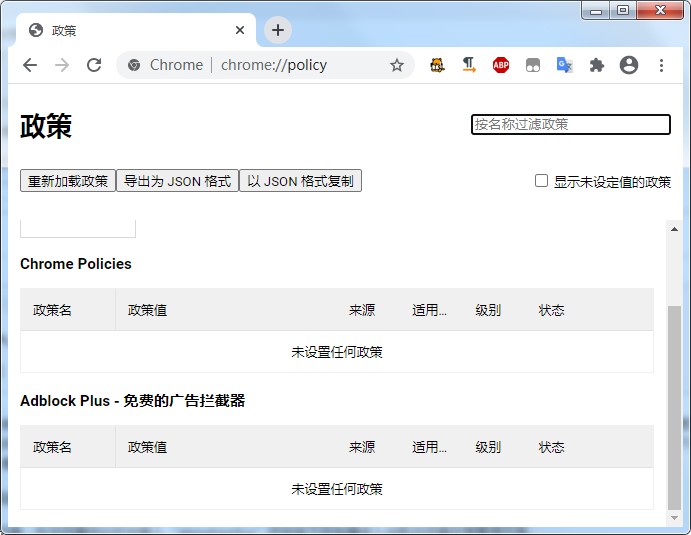Viewport: 691px width, 535px height.
Task: Open the Extensions puzzle piece menu
Action: pos(597,65)
